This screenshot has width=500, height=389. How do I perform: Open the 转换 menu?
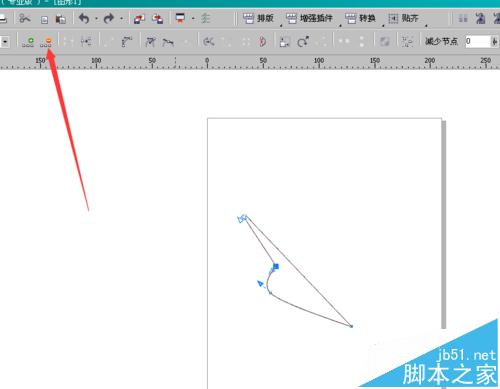pos(360,18)
